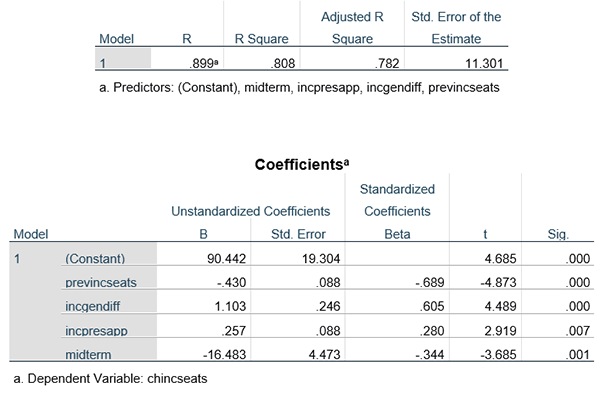Click incgendiff B value 1.103
The image size is (600, 399).
coord(230,306)
